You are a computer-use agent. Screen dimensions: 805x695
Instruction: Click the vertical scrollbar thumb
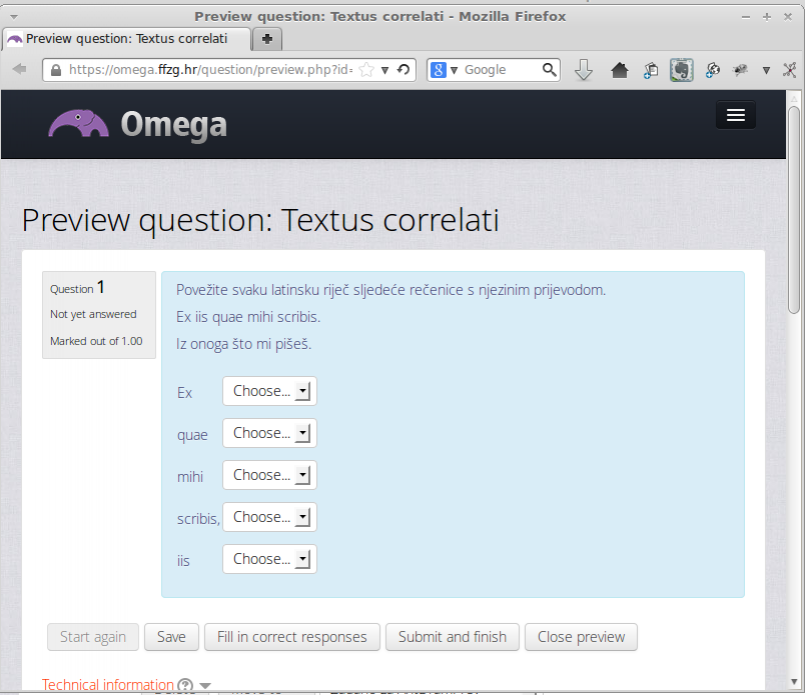pyautogui.click(x=794, y=209)
